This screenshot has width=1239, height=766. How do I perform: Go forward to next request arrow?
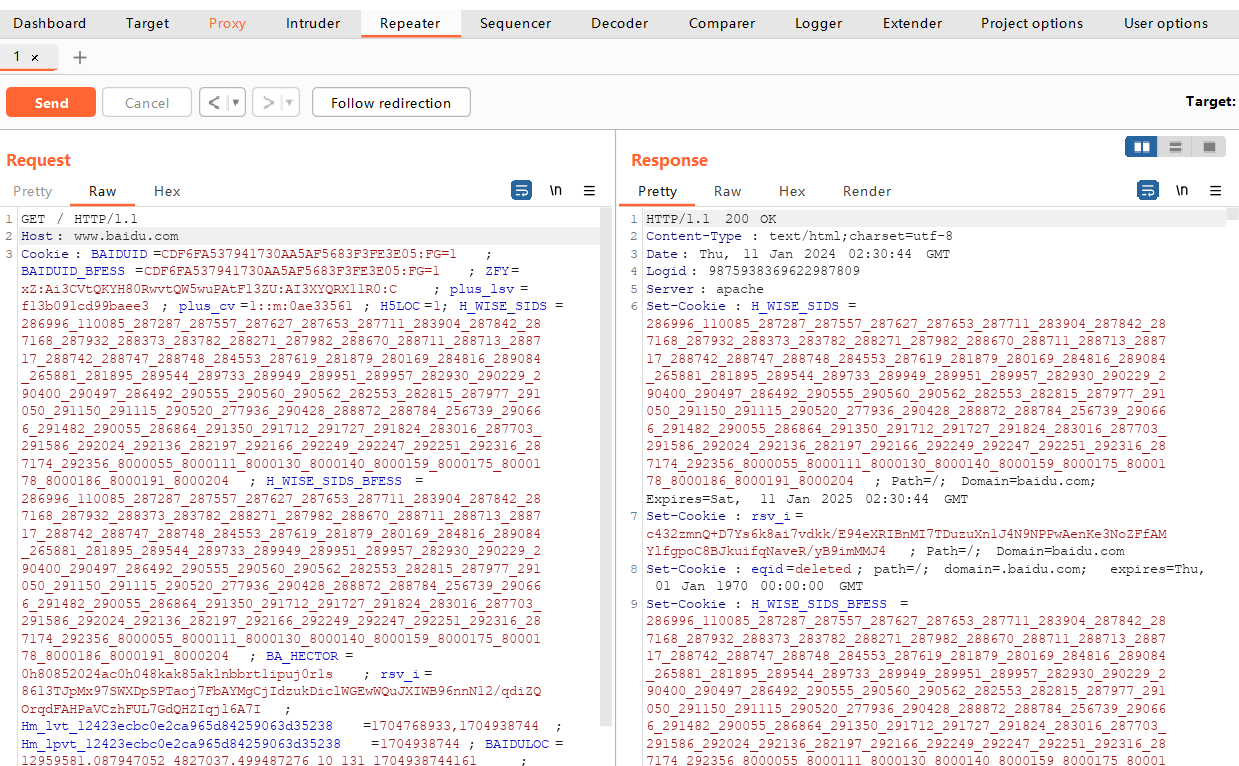[x=267, y=102]
